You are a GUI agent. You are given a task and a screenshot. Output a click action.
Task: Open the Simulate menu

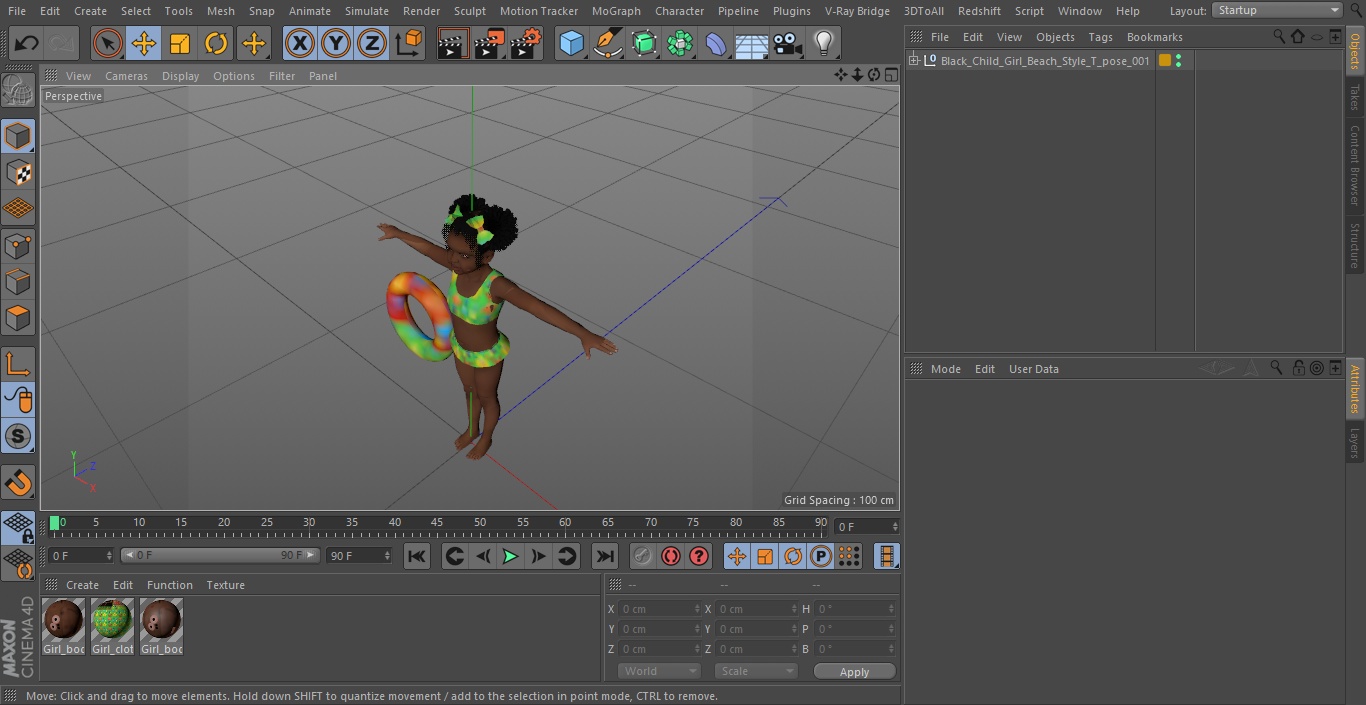coord(367,11)
